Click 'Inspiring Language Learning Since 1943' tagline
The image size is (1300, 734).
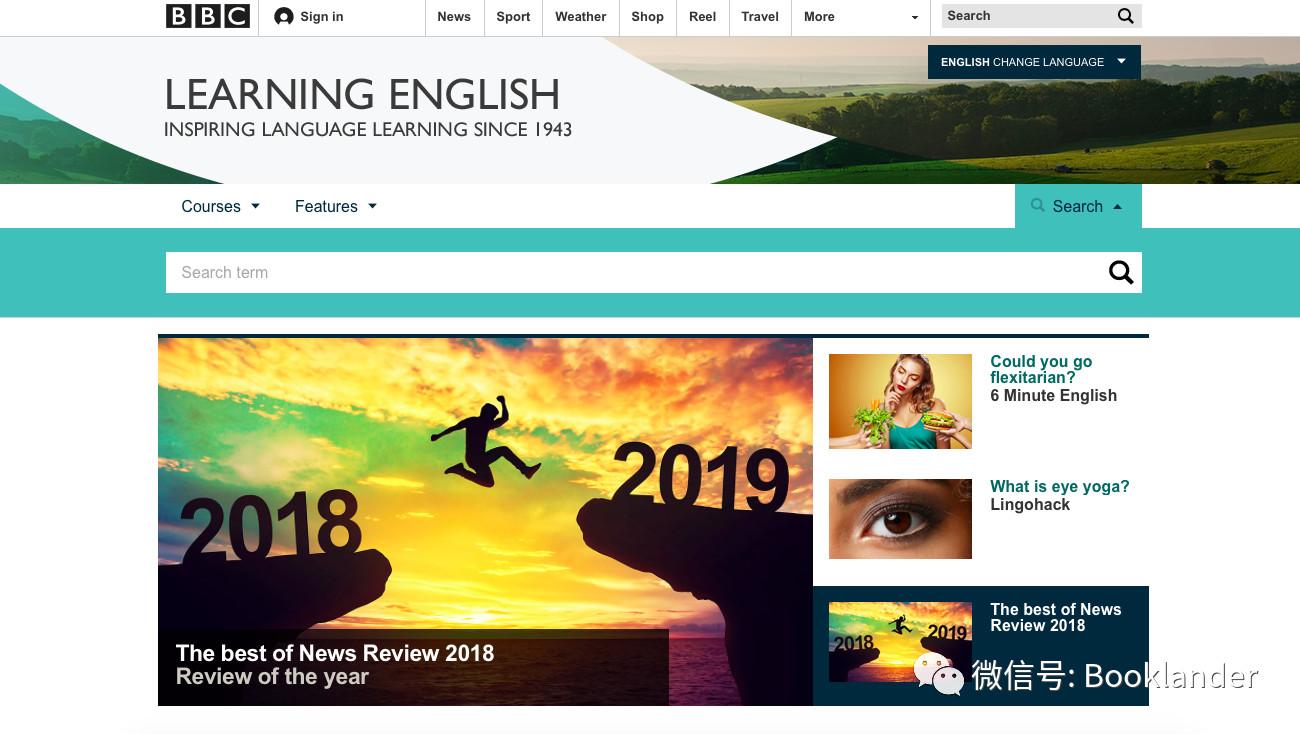[368, 129]
